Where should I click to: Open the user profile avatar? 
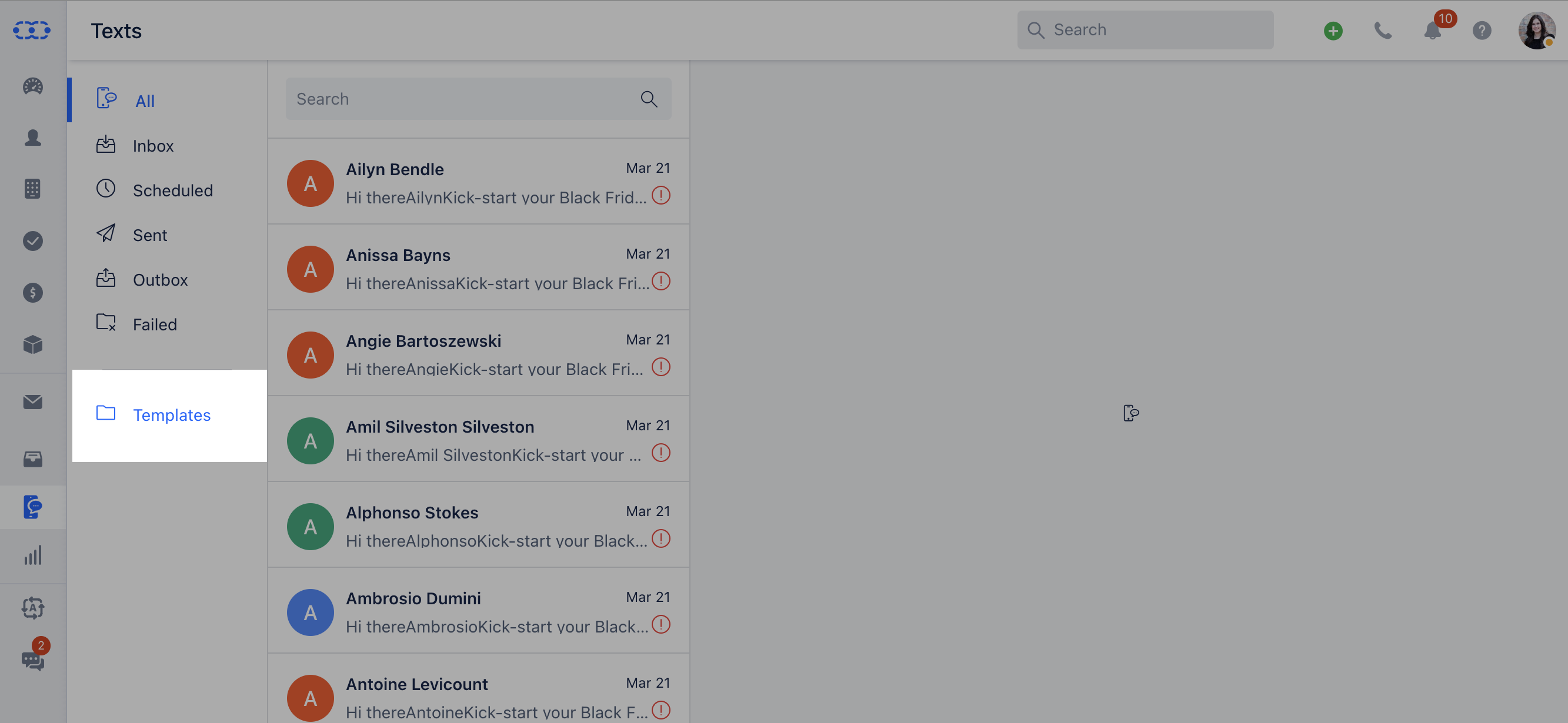[x=1537, y=31]
